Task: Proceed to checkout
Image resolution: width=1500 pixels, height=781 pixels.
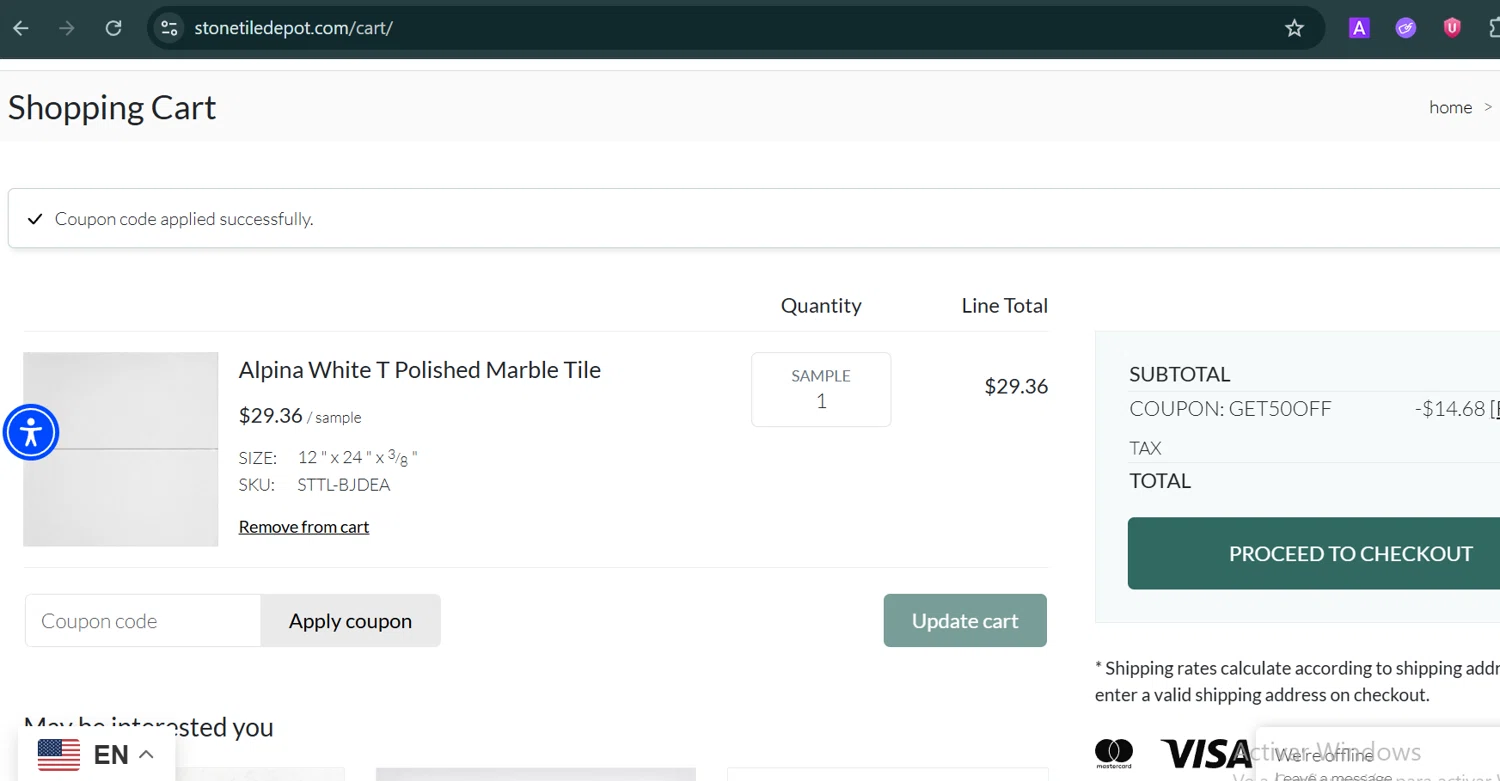Action: (1350, 553)
